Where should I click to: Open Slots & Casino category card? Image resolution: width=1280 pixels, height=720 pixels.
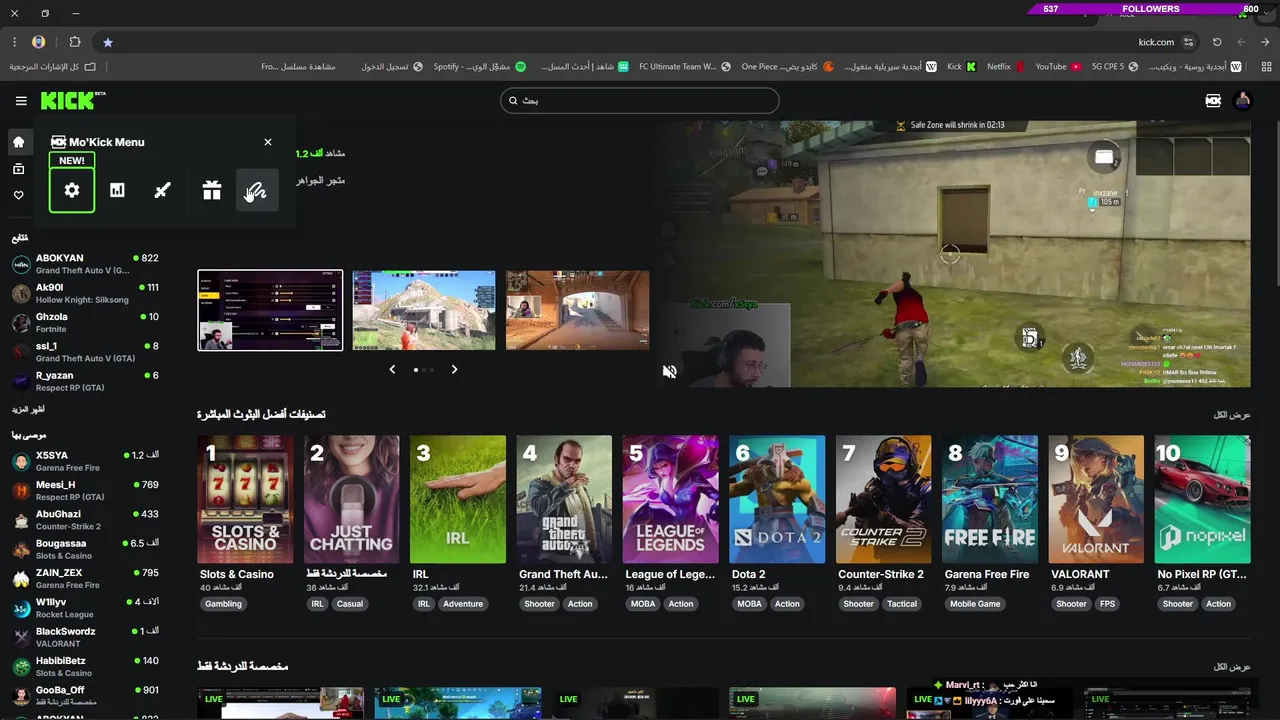[x=245, y=500]
